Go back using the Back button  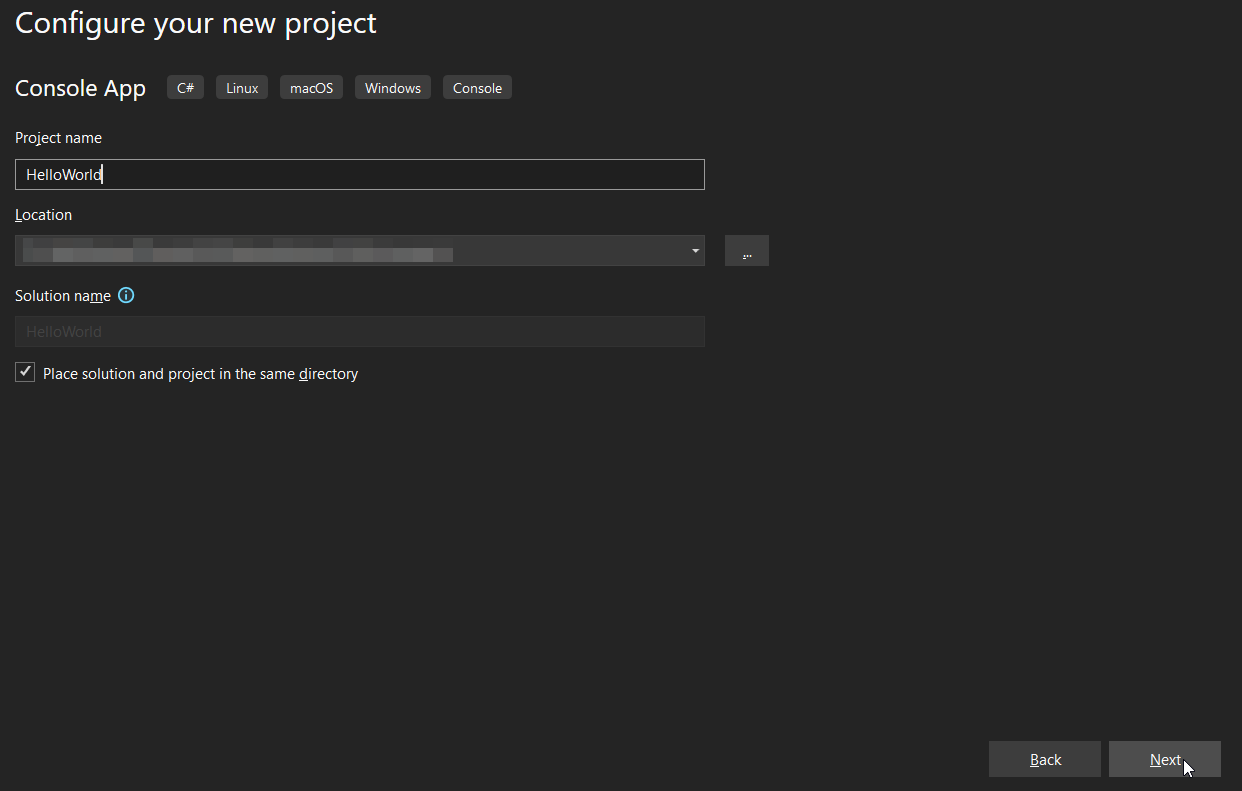tap(1044, 759)
